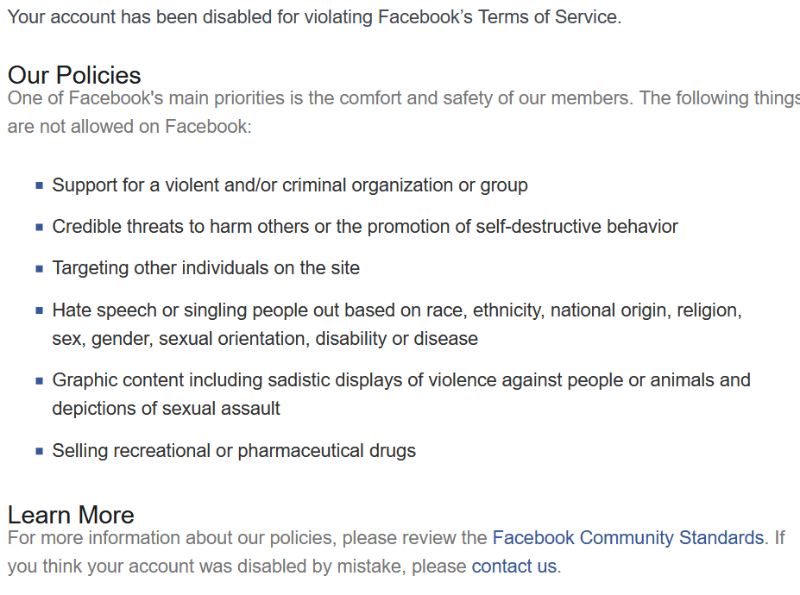Select the bullet before Selling recreational drugs

[39, 452]
